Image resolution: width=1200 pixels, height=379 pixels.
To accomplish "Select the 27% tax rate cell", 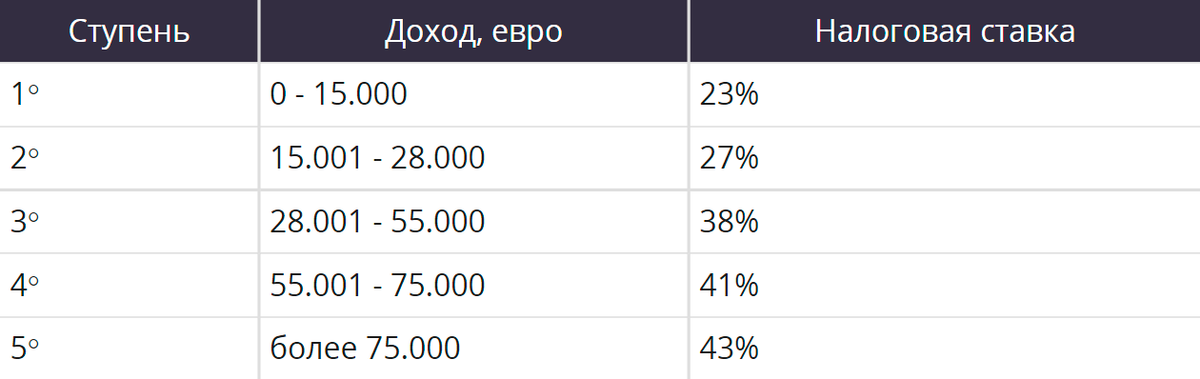I will (945, 158).
